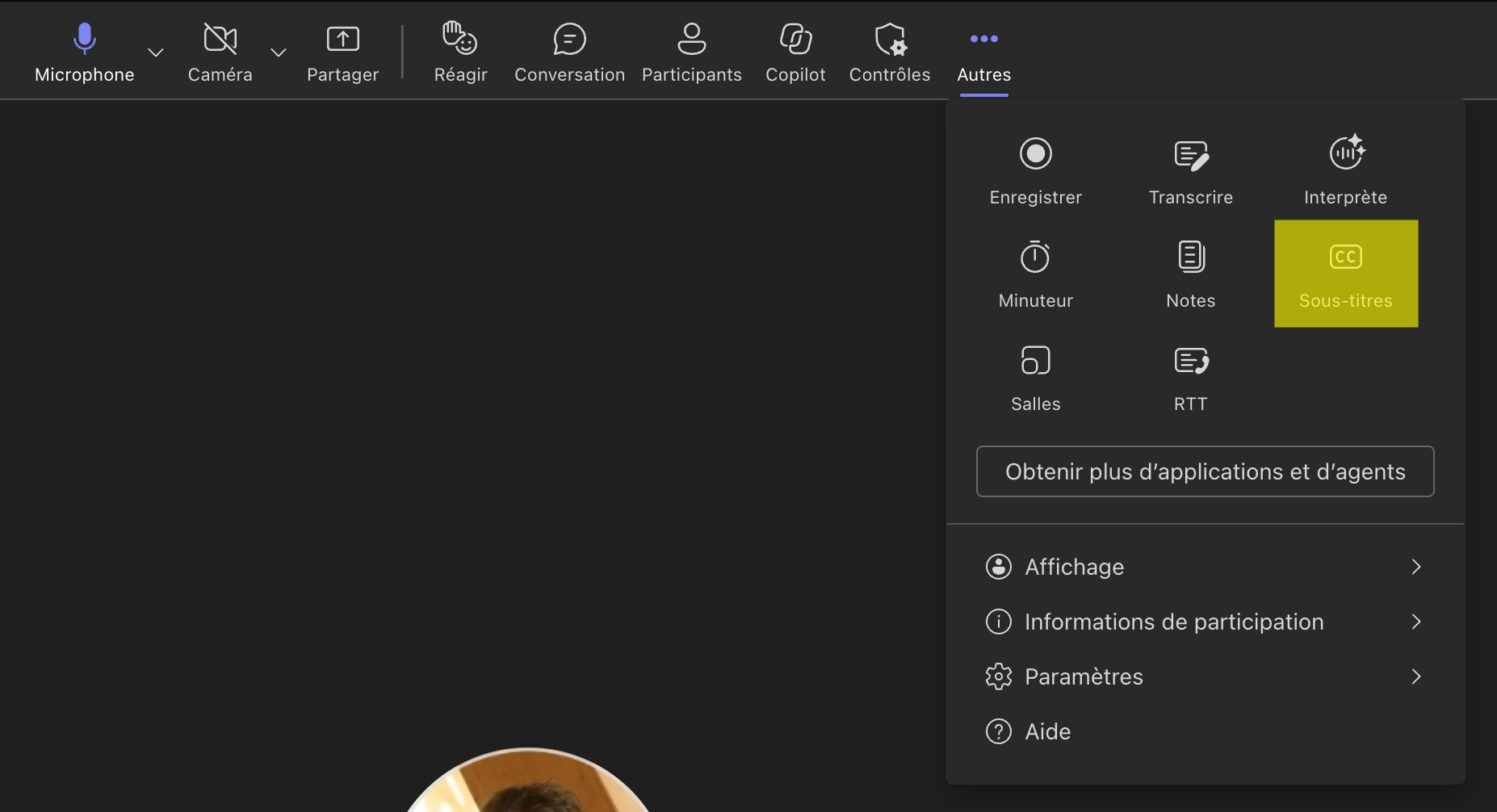This screenshot has height=812, width=1497.
Task: Launch Copilot from the toolbar
Action: tap(795, 53)
